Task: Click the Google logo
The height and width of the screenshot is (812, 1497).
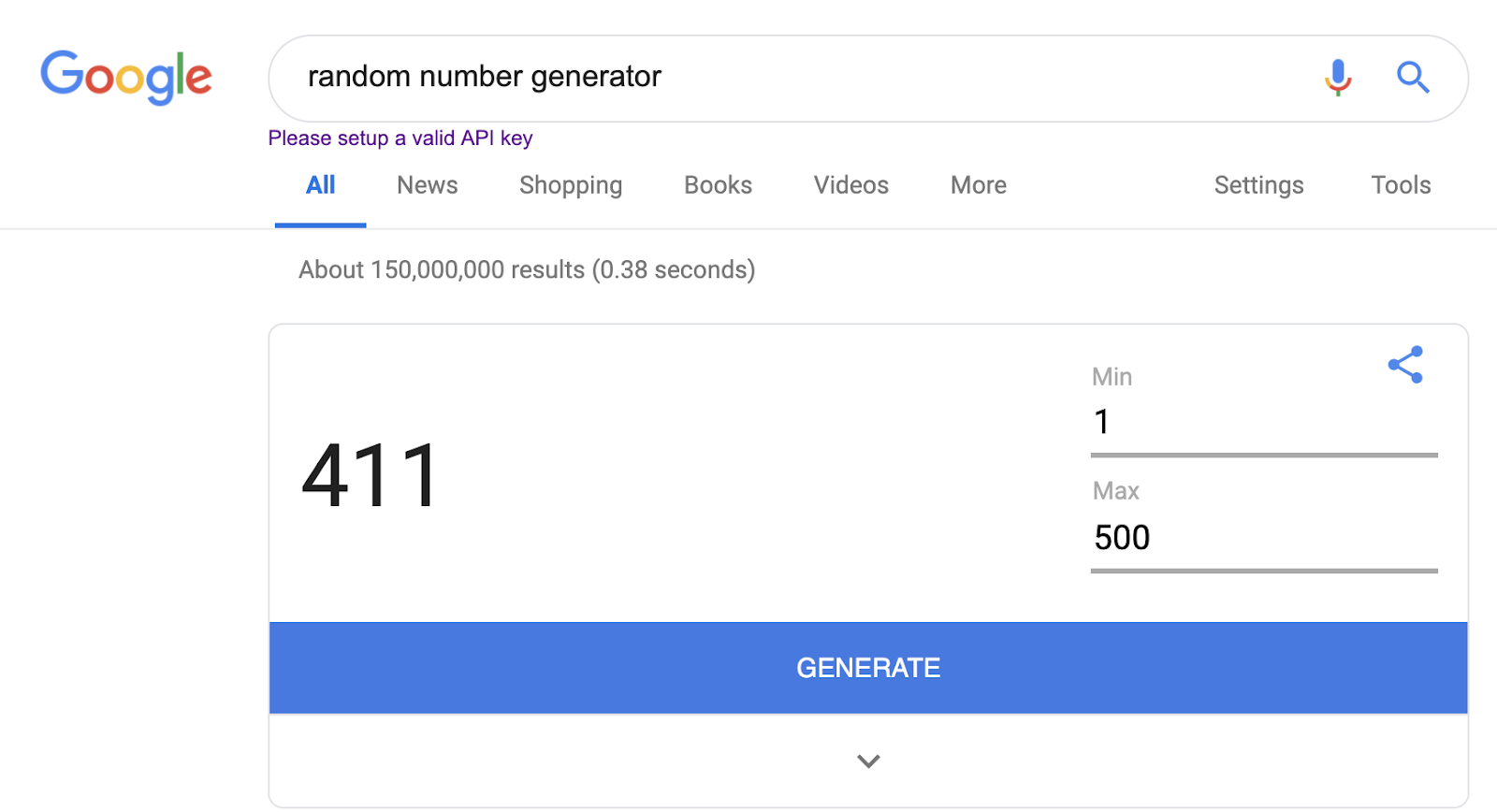Action: coord(126,77)
